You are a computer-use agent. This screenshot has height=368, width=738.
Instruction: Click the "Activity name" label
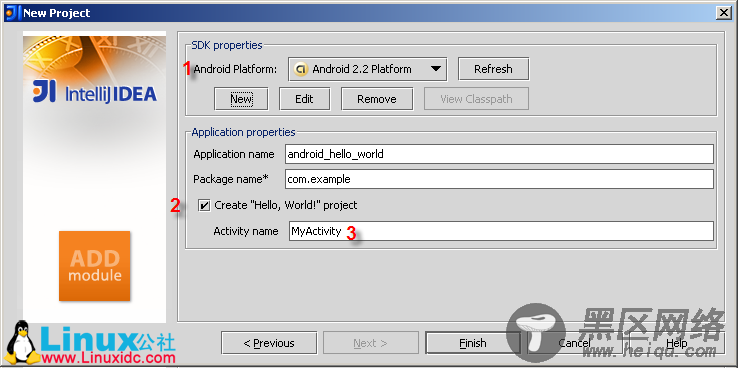(x=246, y=231)
